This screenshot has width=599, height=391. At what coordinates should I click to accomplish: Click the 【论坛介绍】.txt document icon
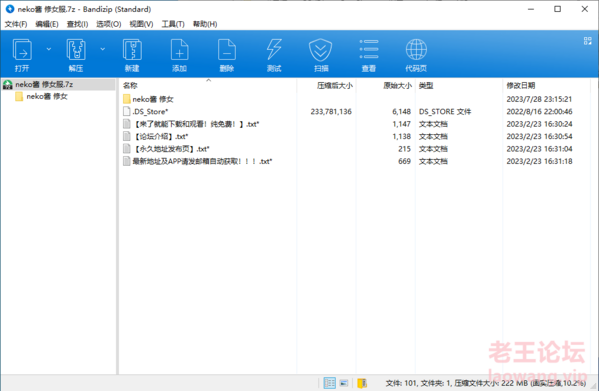click(126, 136)
